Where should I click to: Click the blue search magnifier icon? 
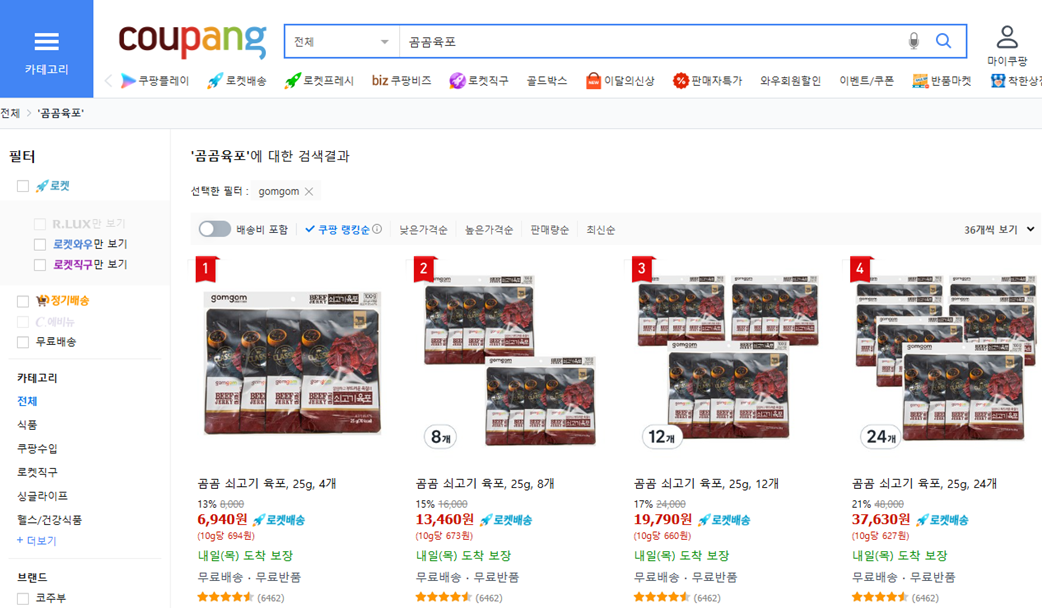943,41
